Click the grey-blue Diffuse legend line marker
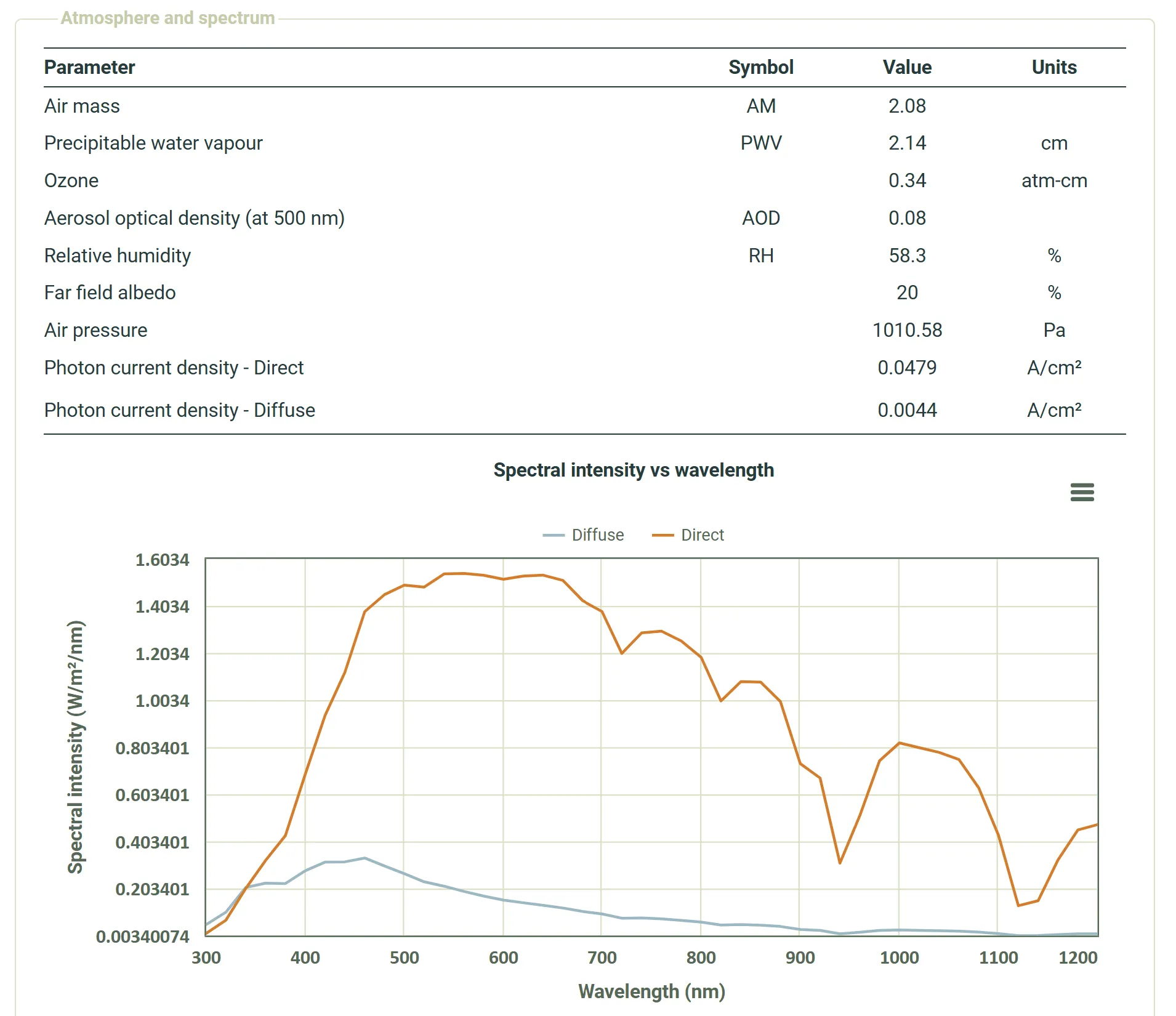This screenshot has height=1016, width=1176. (553, 535)
